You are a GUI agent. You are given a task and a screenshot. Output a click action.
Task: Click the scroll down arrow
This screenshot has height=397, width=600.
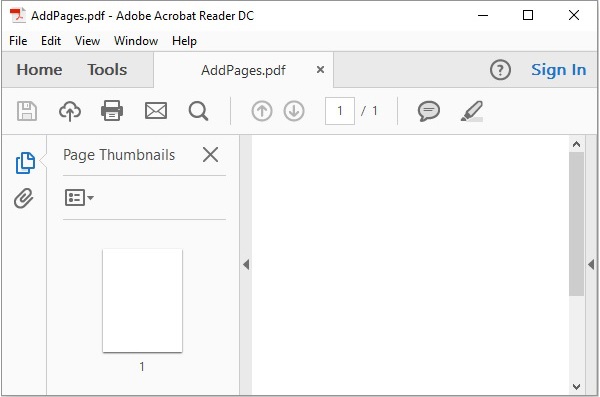(576, 387)
